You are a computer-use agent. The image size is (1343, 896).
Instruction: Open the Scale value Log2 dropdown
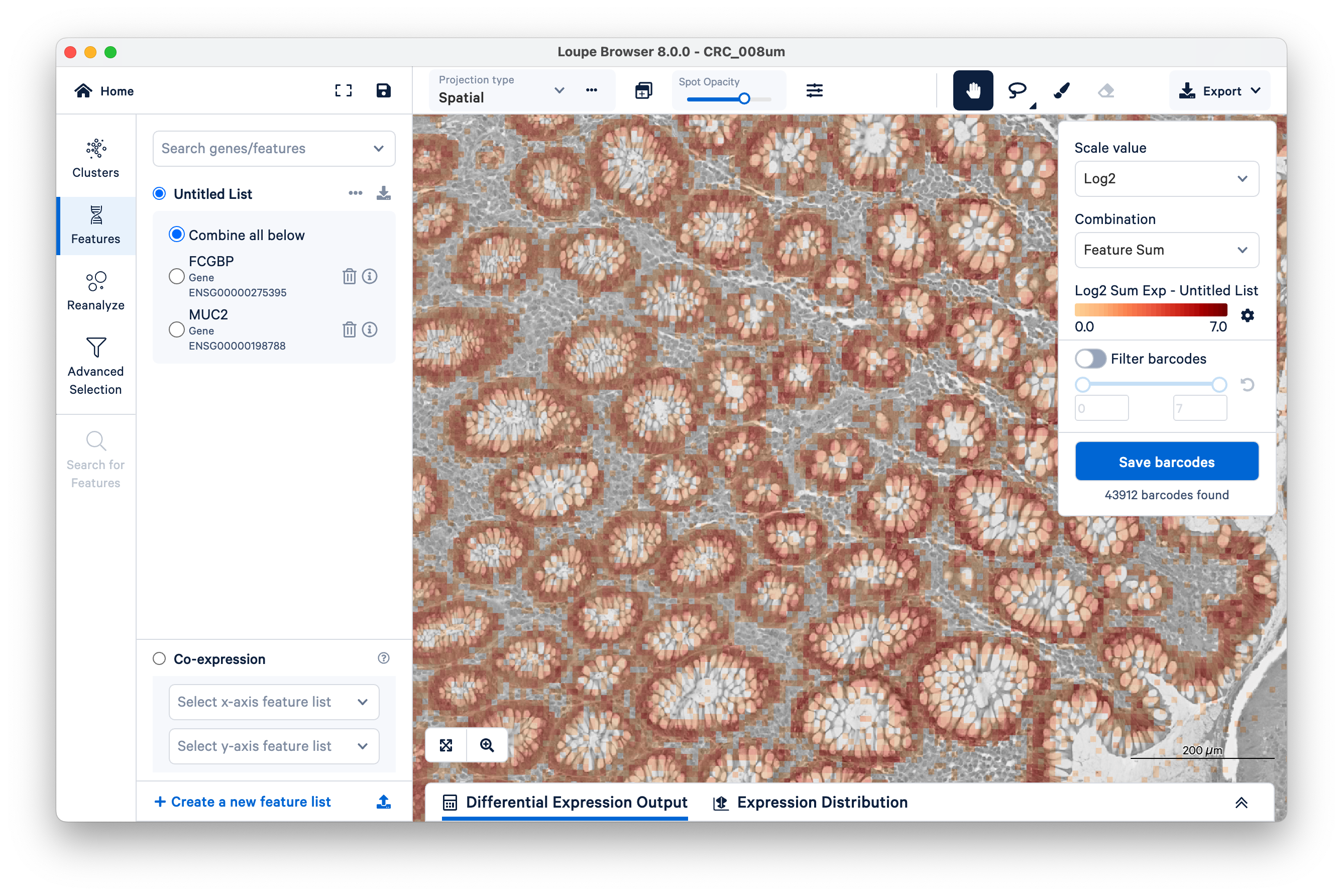1166,179
